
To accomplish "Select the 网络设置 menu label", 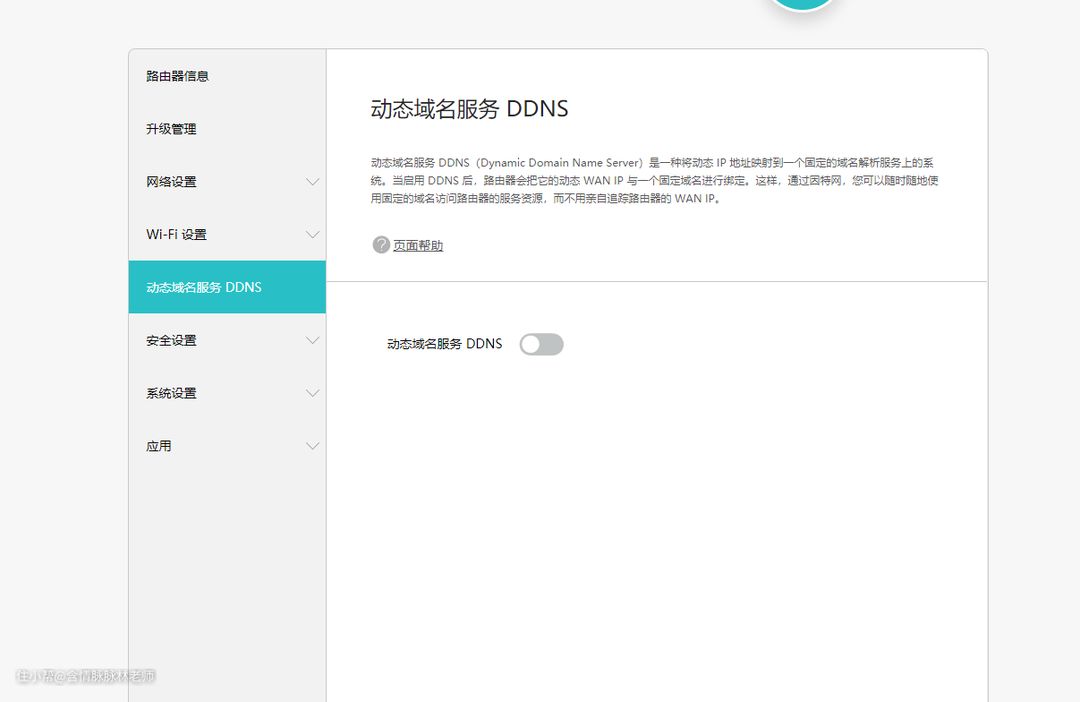I will 171,182.
